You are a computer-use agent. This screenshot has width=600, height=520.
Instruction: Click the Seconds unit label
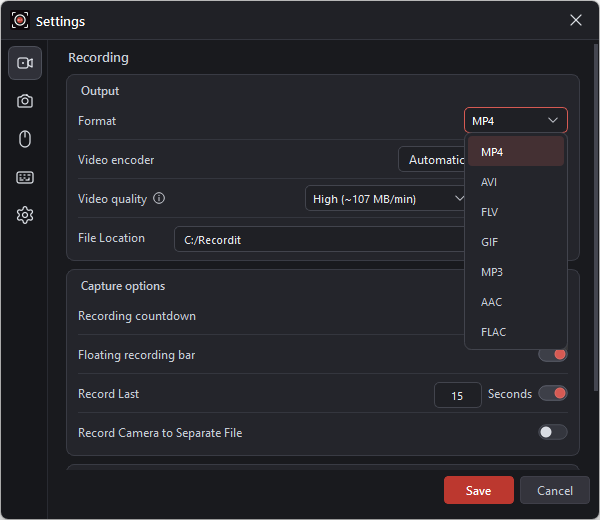pos(510,394)
